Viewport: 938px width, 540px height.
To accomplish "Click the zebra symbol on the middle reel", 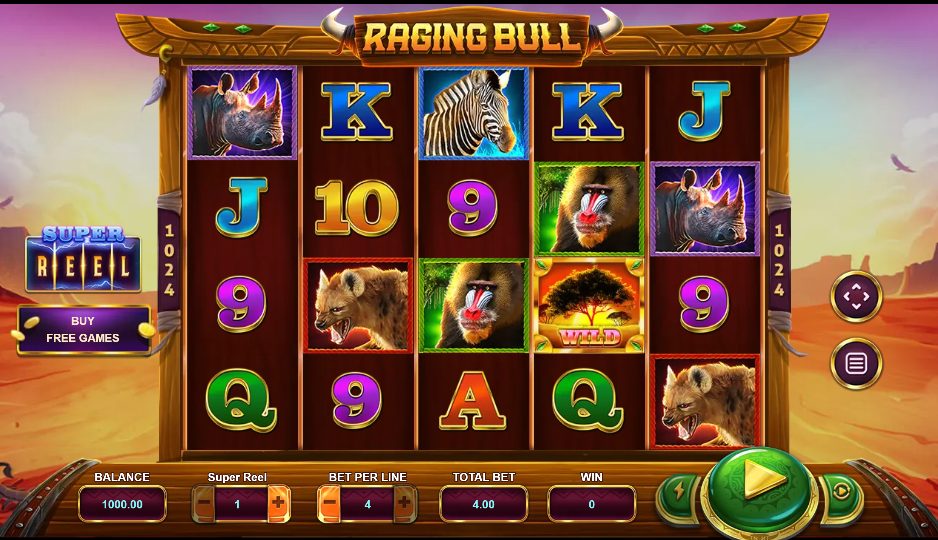I will coord(474,114).
